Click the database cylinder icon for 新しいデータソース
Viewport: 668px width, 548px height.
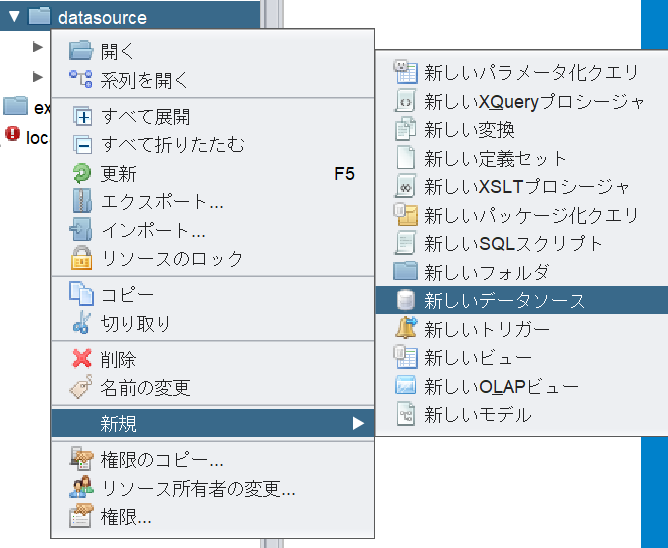(x=406, y=300)
